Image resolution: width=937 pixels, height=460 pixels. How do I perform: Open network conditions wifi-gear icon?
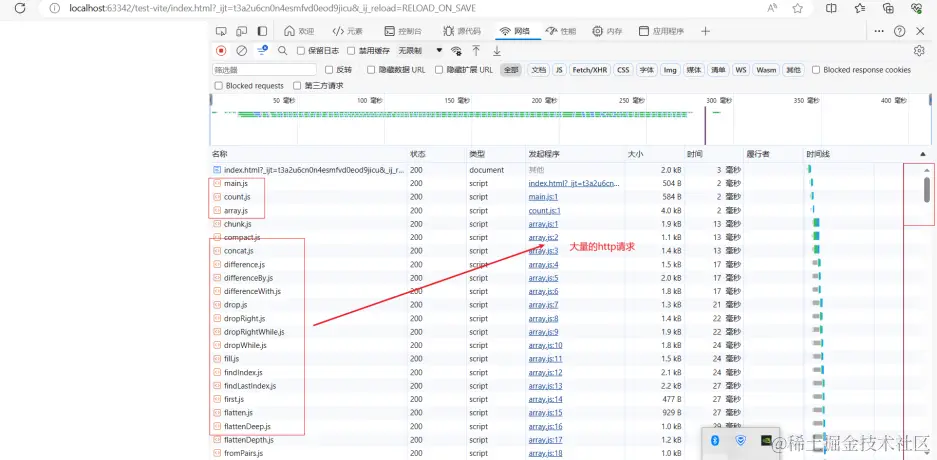click(x=457, y=51)
